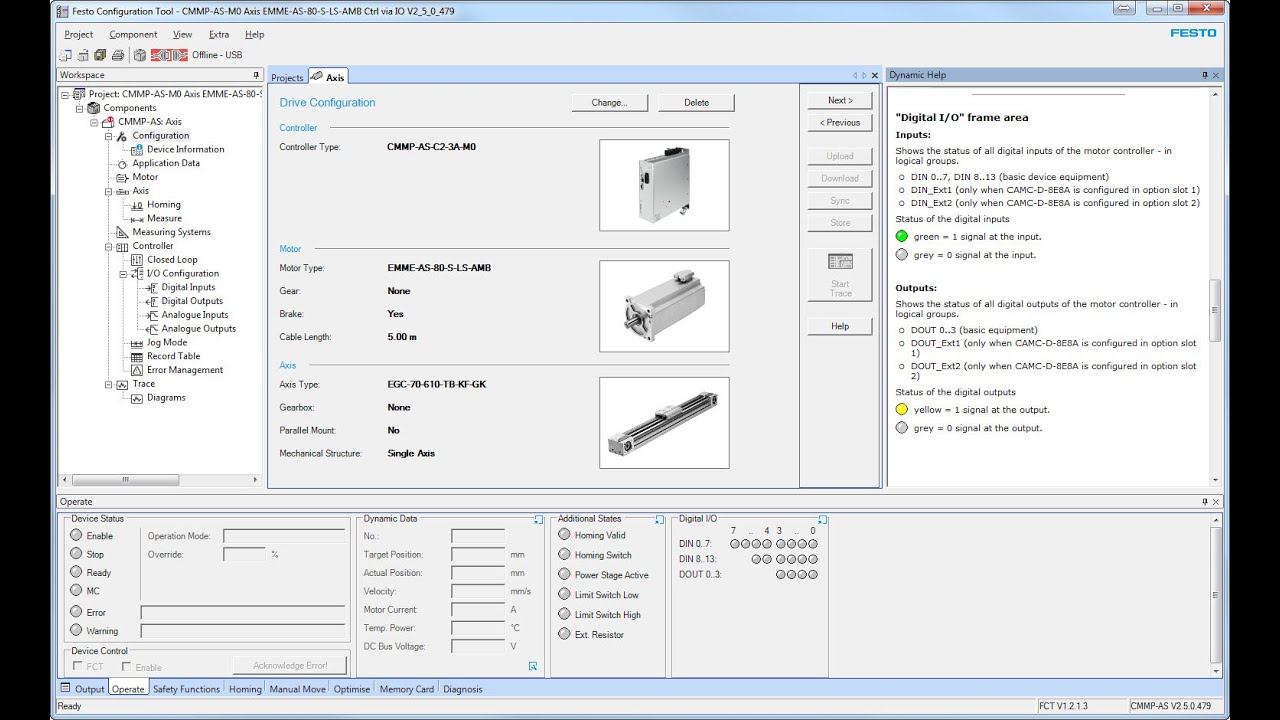The image size is (1280, 720).
Task: Select the Diagrams tree icon
Action: point(138,398)
